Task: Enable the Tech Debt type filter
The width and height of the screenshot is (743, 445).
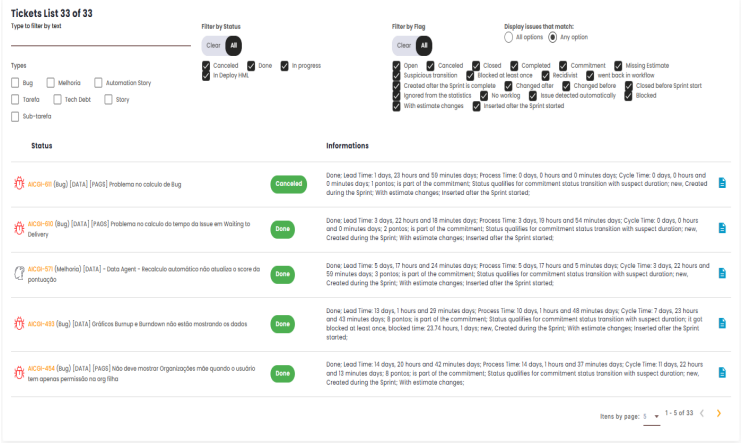Action: (x=57, y=100)
